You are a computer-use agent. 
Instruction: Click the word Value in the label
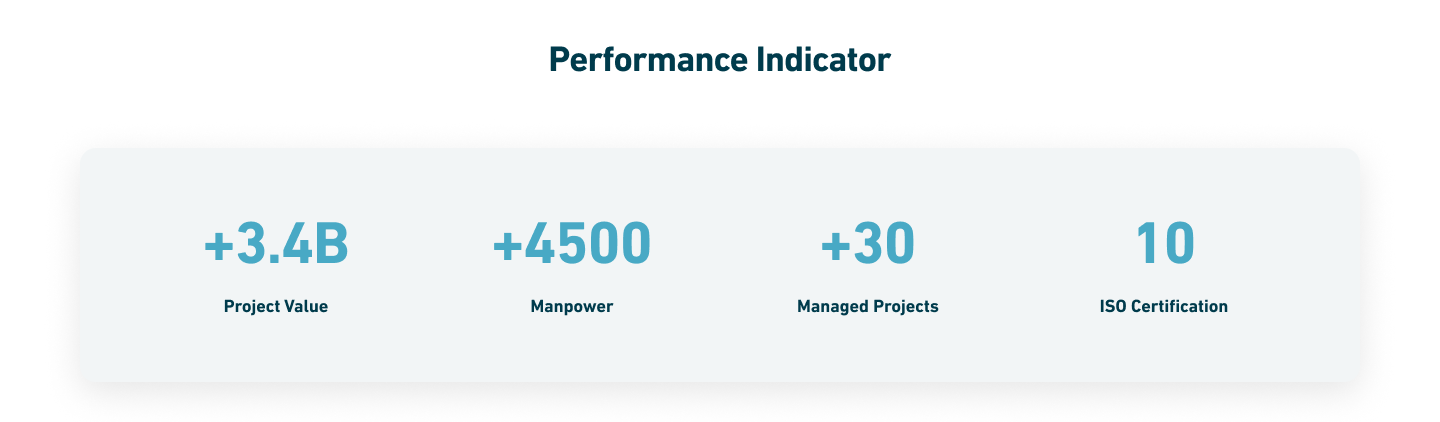(305, 306)
